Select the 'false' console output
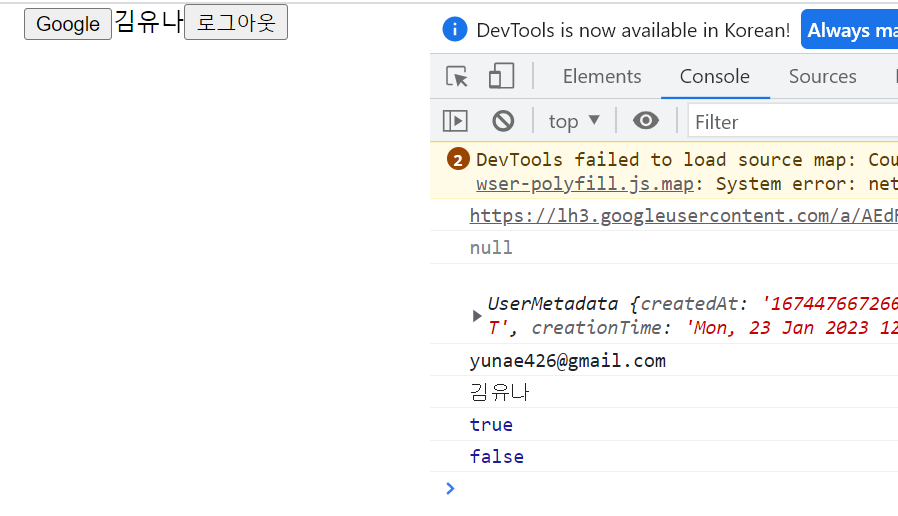Viewport: 898px width, 516px height. 497,456
